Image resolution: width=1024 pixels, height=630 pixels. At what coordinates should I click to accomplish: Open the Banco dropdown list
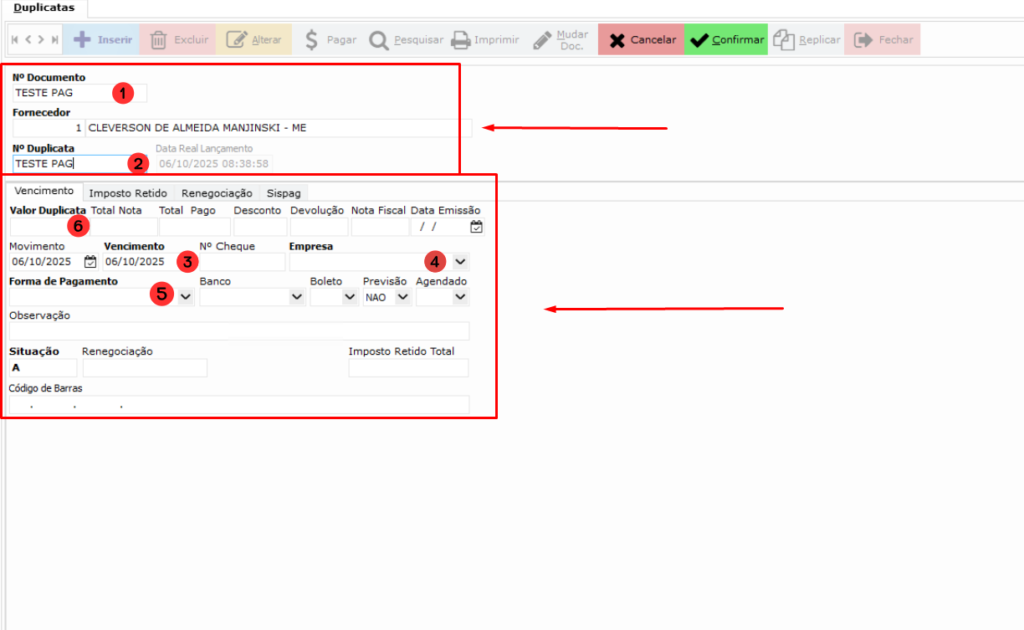coord(296,297)
